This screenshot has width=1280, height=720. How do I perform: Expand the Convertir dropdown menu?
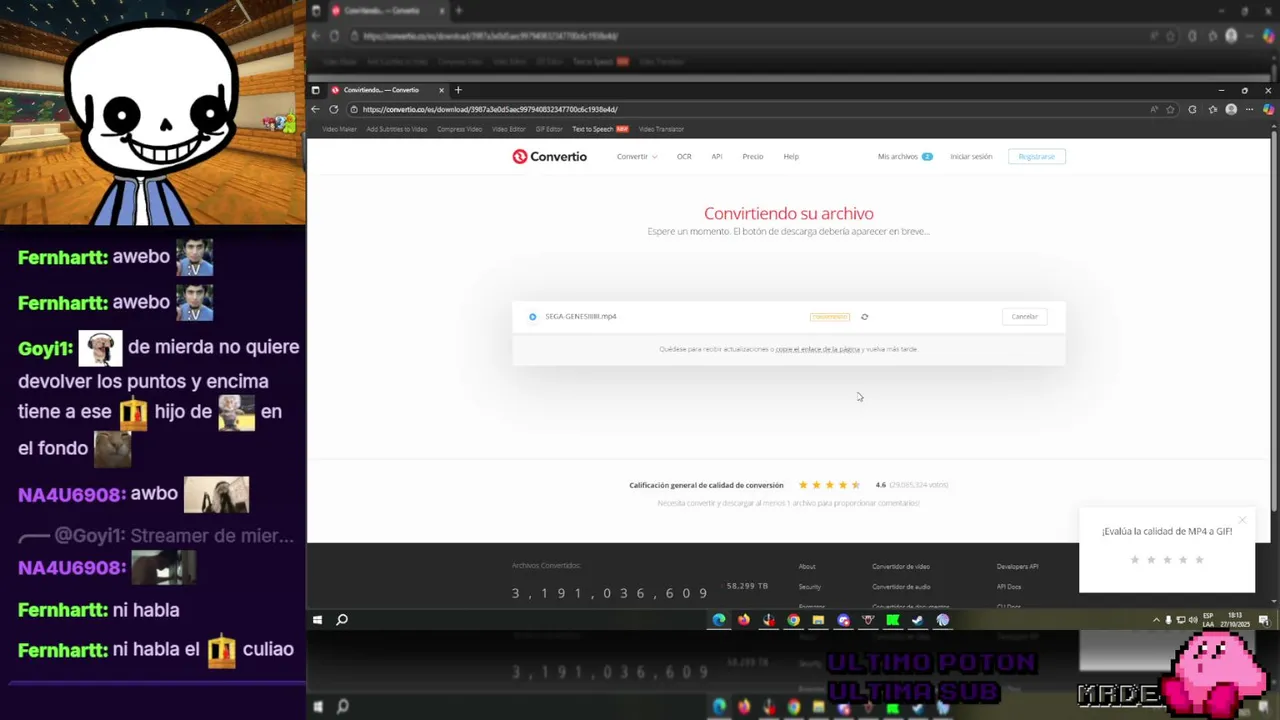click(x=637, y=157)
